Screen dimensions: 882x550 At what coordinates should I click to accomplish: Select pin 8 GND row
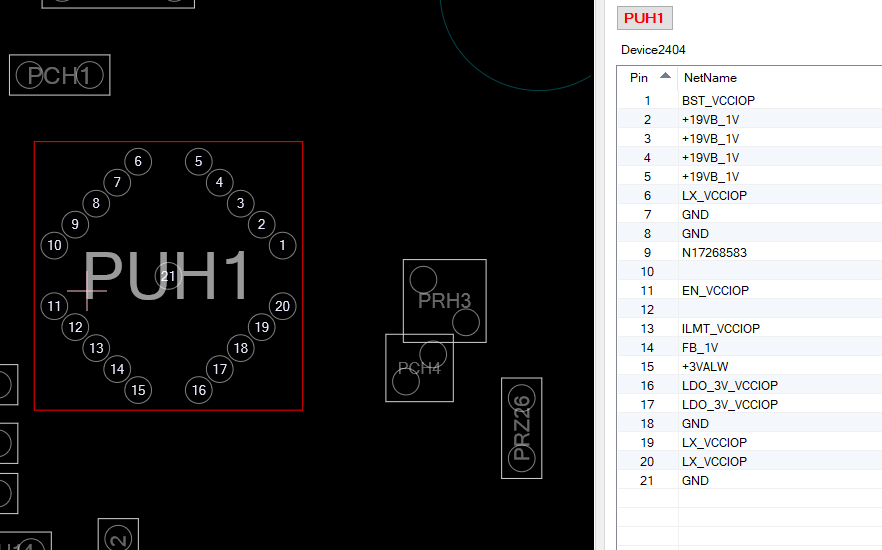[x=750, y=233]
